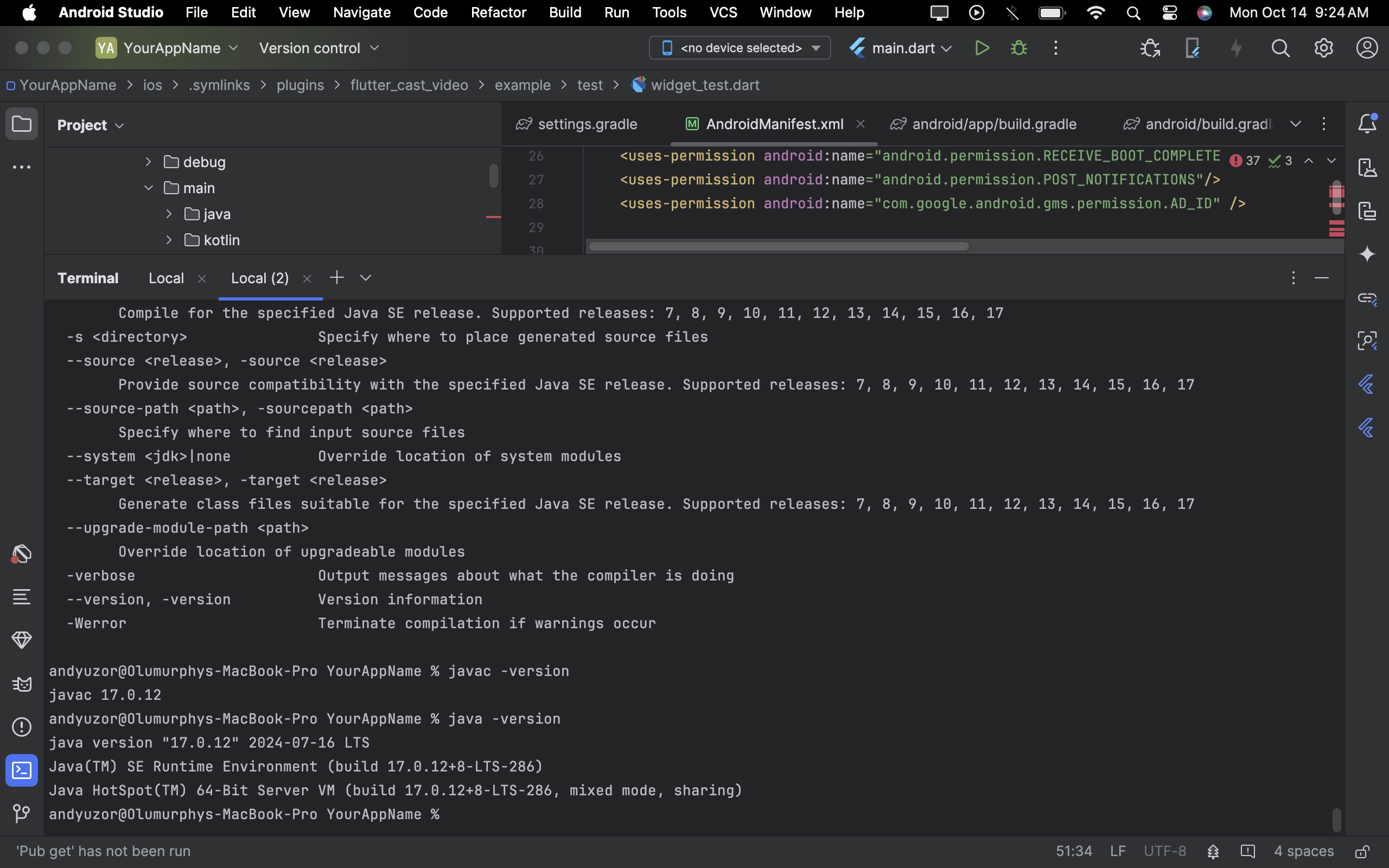Open Search Everywhere magnifier in toolbar

pyautogui.click(x=1280, y=48)
